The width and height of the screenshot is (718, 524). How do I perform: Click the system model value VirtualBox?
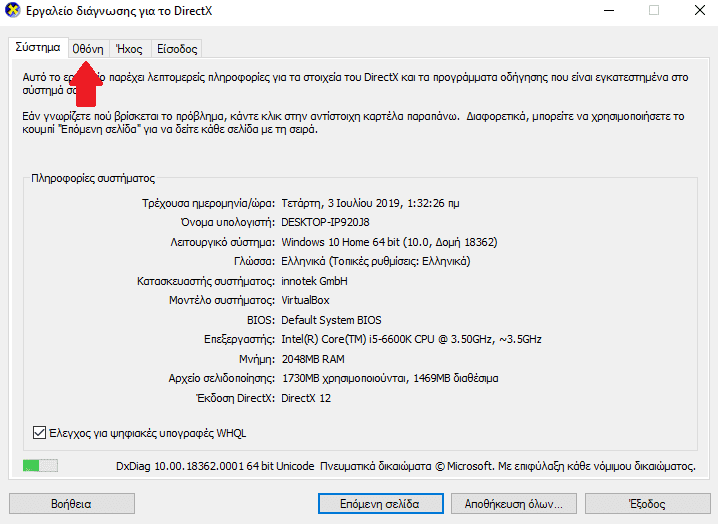pos(305,300)
